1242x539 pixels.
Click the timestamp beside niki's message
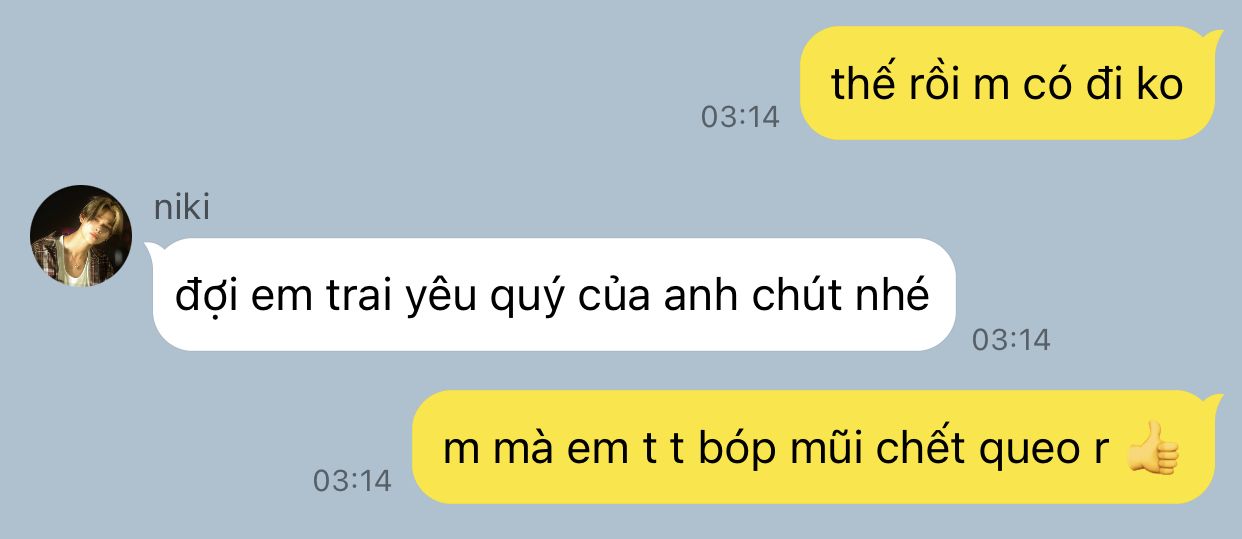point(1011,340)
